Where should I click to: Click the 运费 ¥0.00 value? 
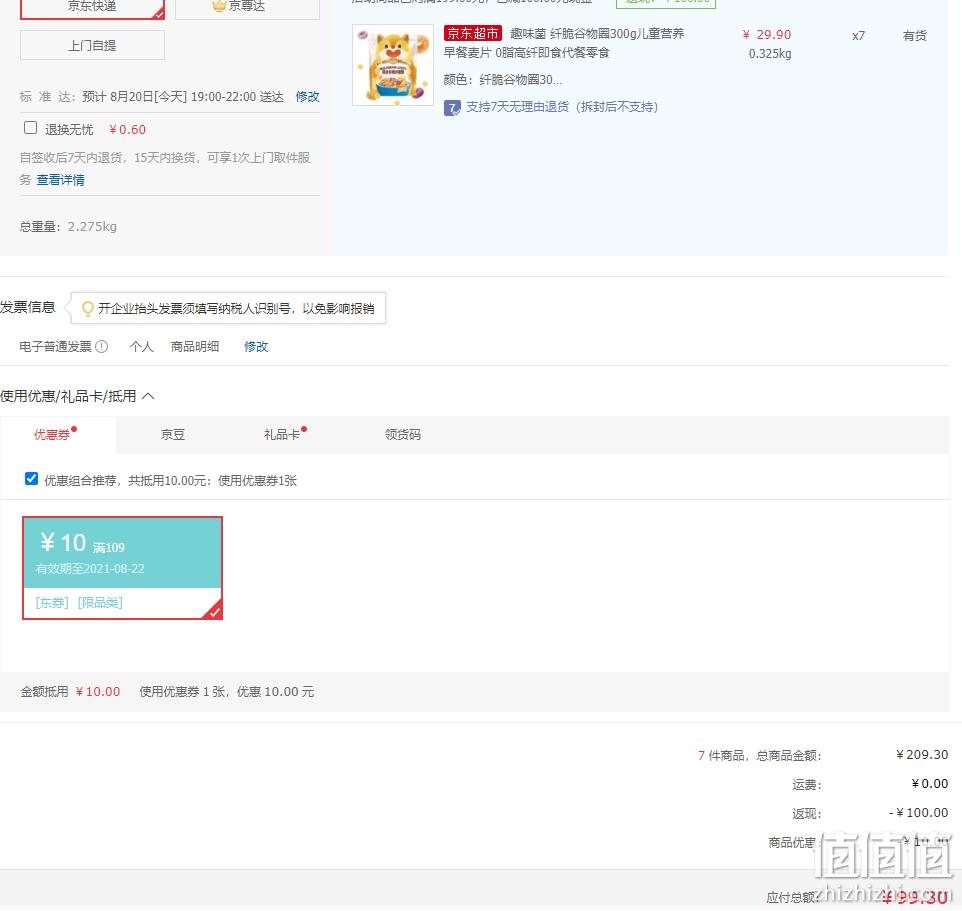(x=929, y=784)
